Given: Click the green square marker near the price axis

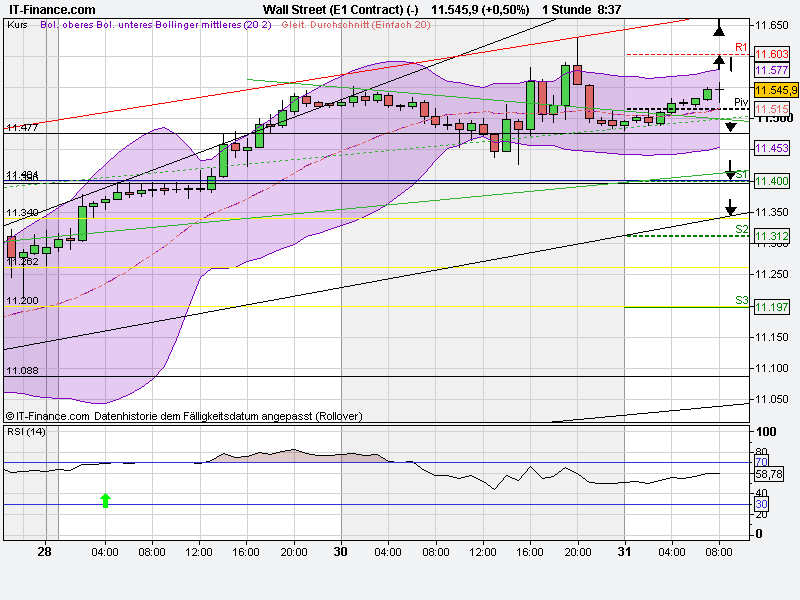Looking at the screenshot, I should click(708, 92).
